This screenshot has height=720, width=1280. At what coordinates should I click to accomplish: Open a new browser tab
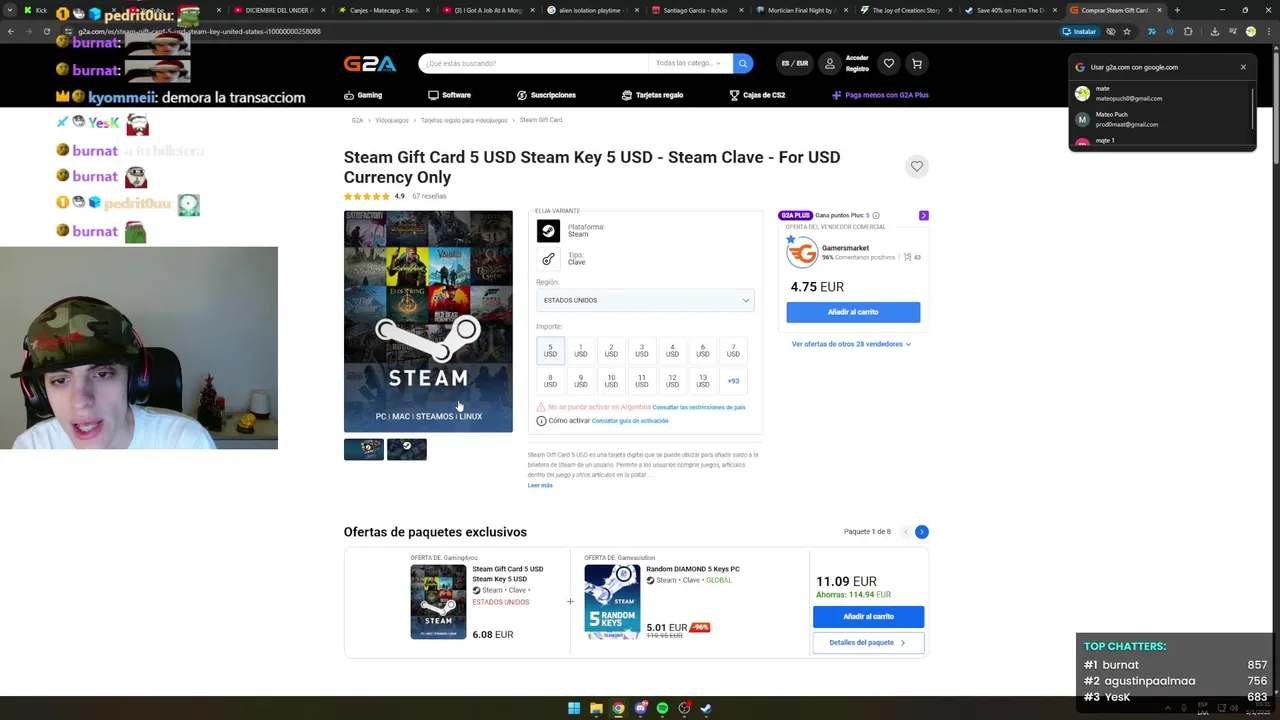pyautogui.click(x=1177, y=10)
